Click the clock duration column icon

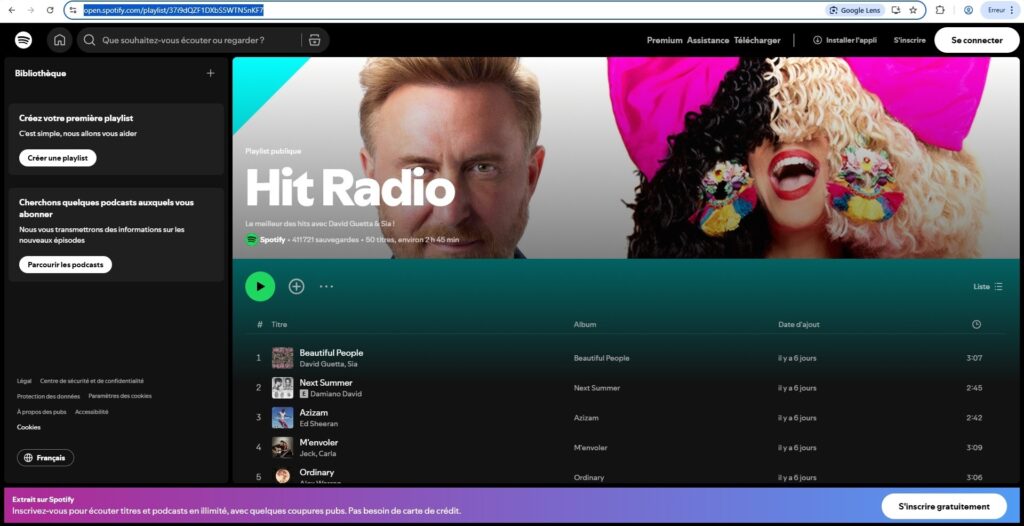coord(976,324)
